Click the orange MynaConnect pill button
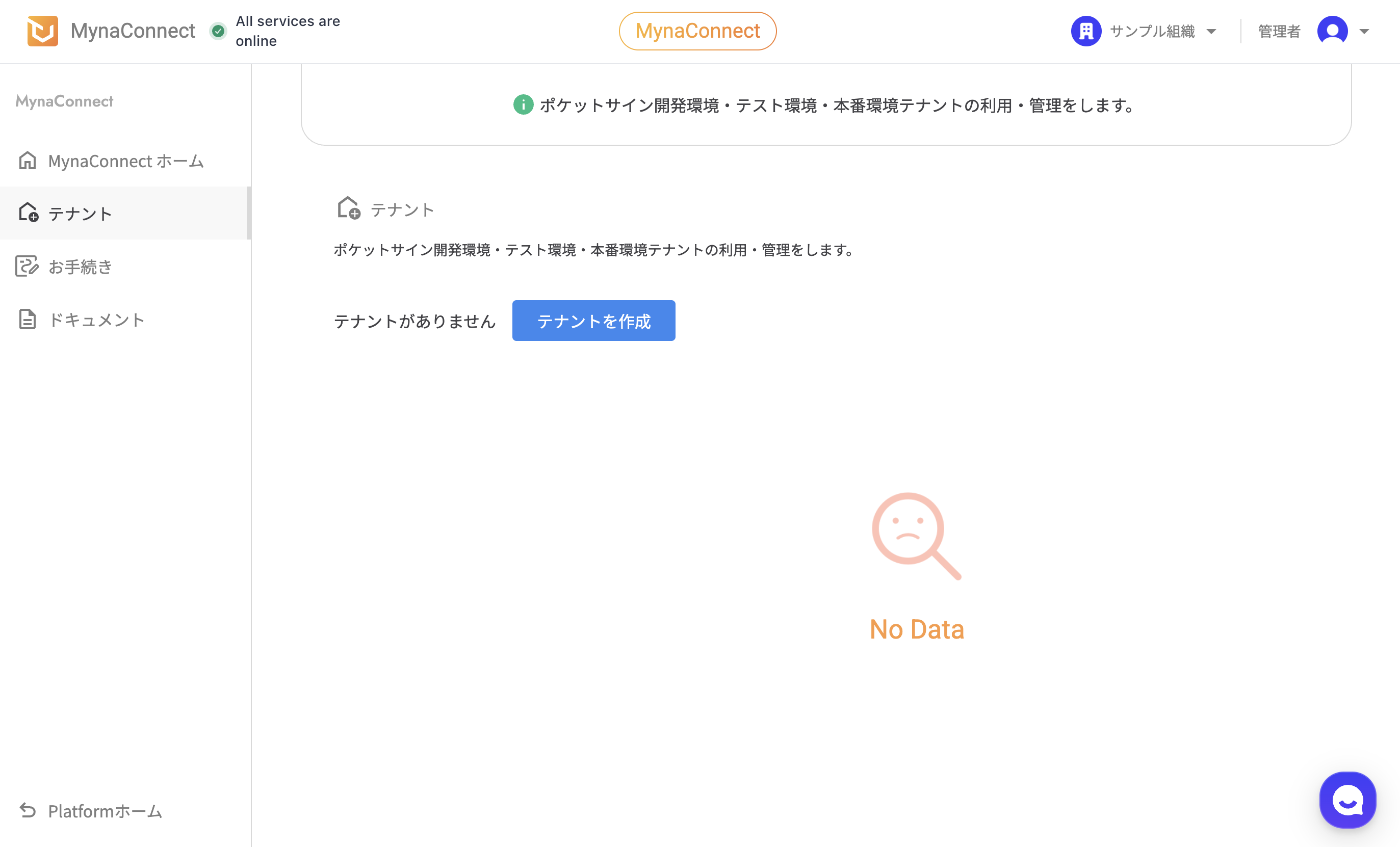The width and height of the screenshot is (1400, 847). point(697,31)
